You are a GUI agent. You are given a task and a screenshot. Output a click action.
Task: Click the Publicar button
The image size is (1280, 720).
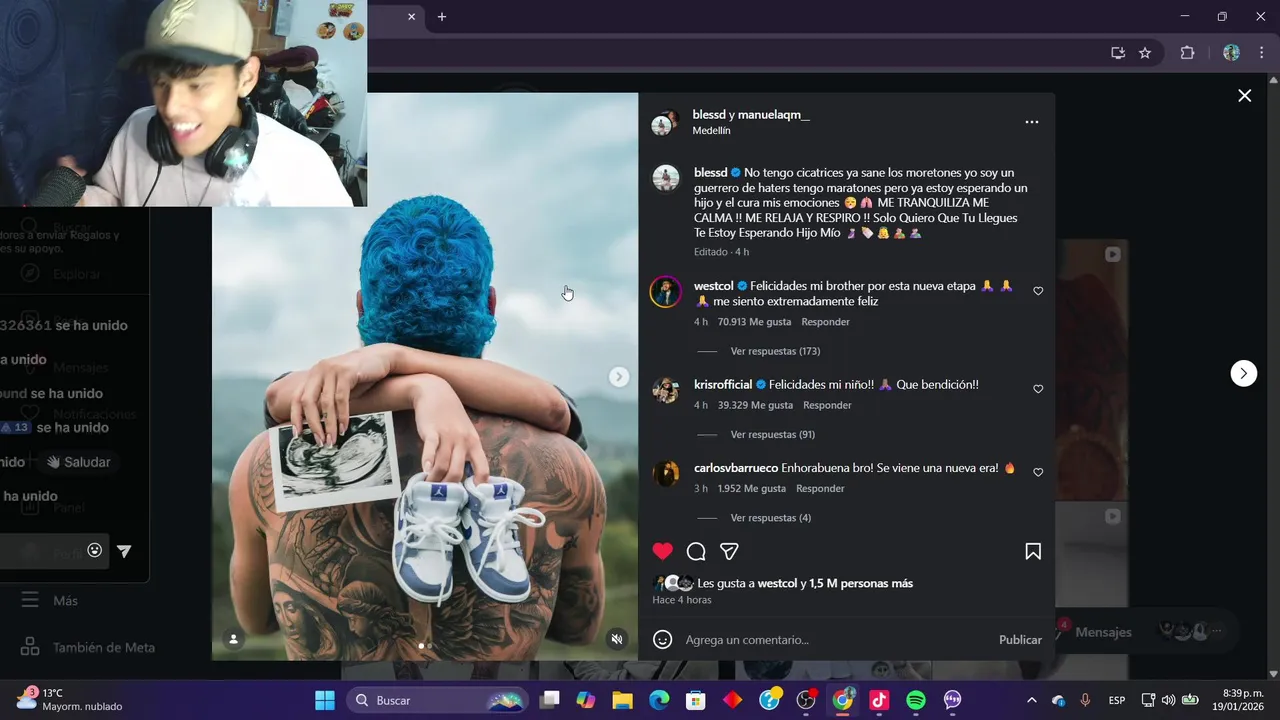coord(1020,640)
